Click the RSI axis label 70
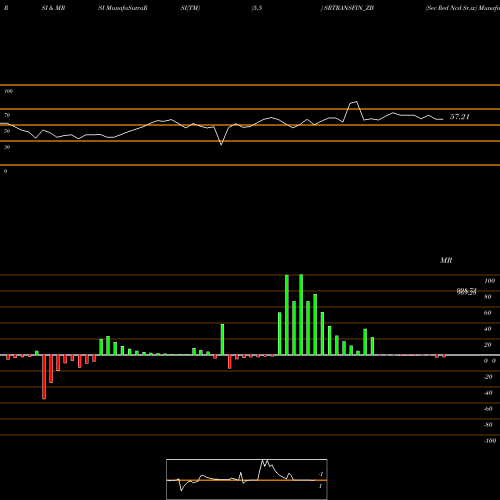The width and height of the screenshot is (500, 500). click(x=7, y=115)
